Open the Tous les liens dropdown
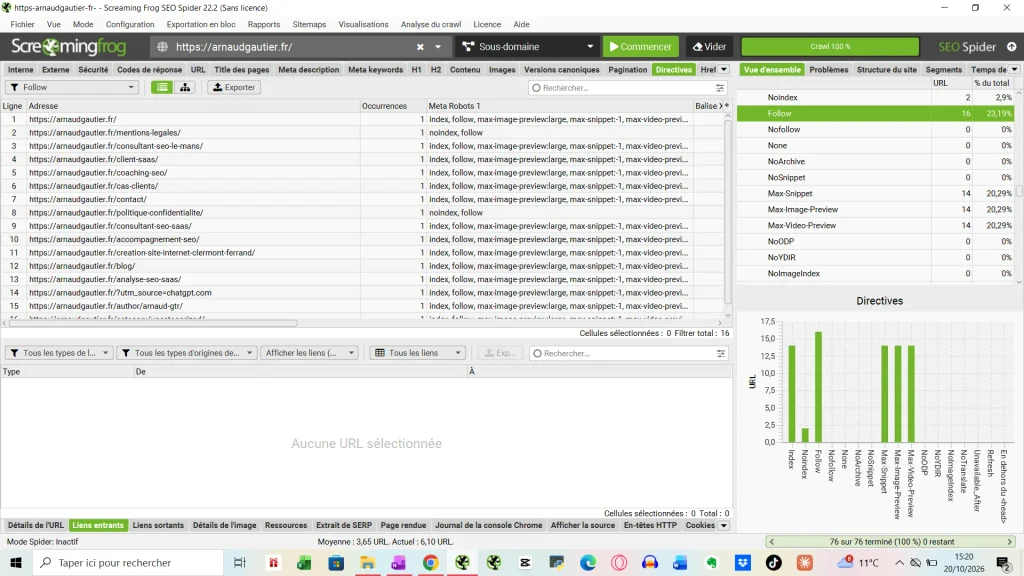This screenshot has width=1024, height=576. 417,353
